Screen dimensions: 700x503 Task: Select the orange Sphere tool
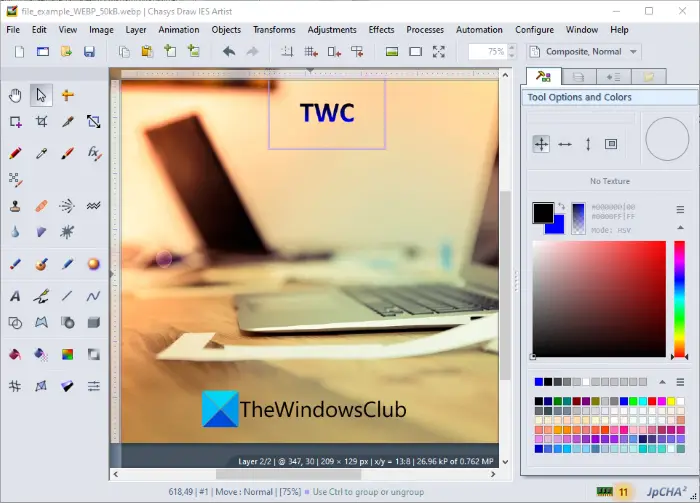click(94, 264)
